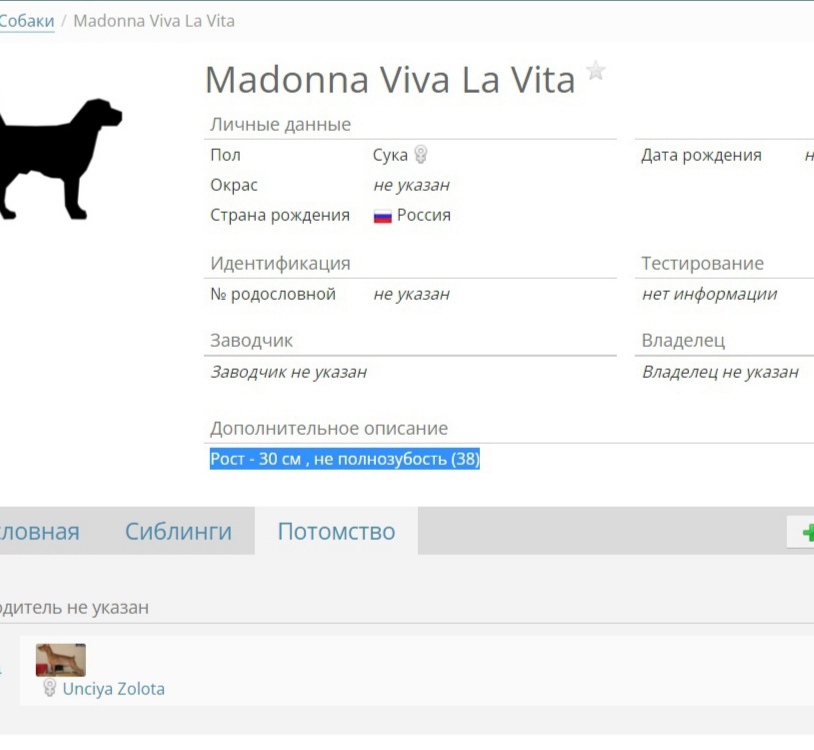Click the female icon beside Unciya Zolota
This screenshot has width=814, height=750.
[49, 688]
